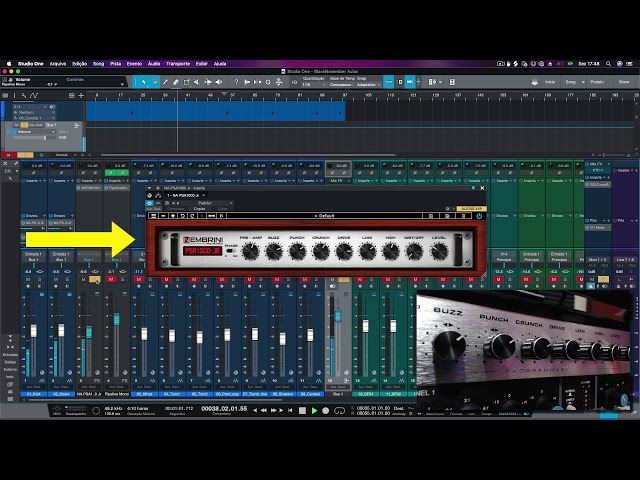
Task: Click the Show button
Action: pos(624,82)
